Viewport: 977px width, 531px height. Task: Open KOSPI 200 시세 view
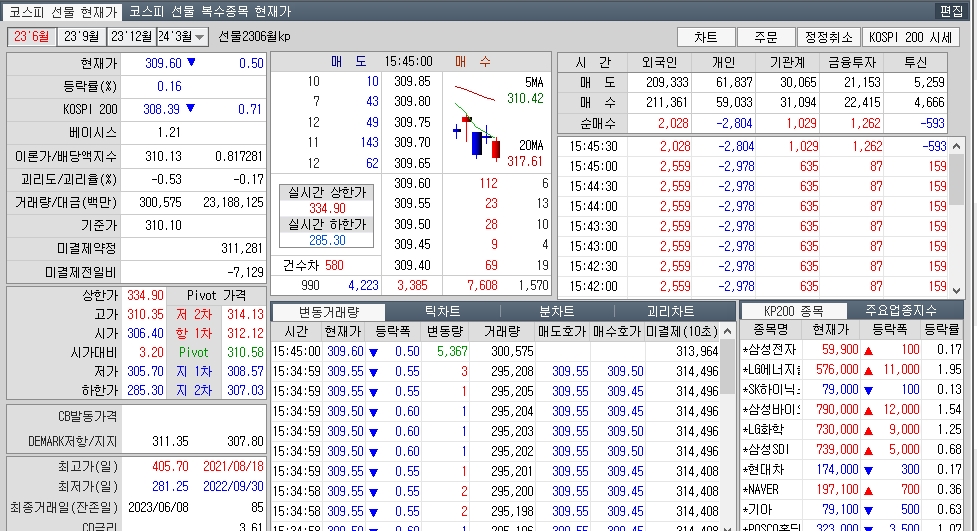[910, 37]
